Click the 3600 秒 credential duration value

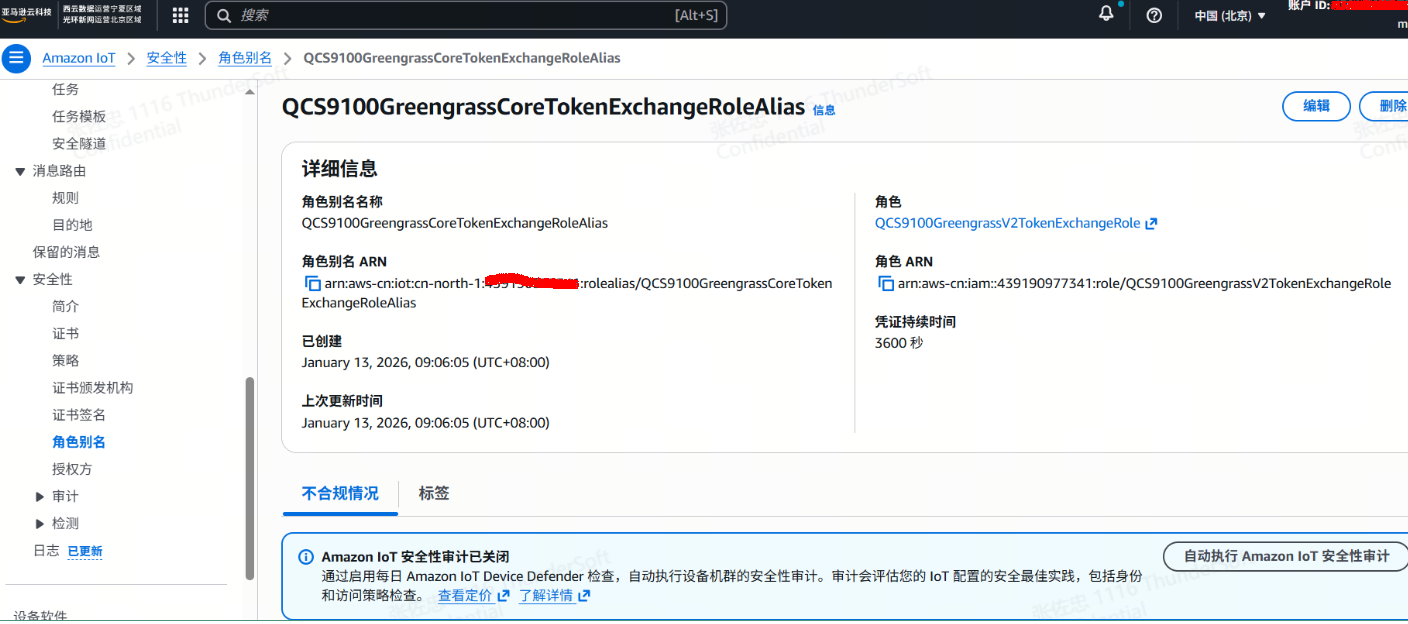tap(898, 343)
